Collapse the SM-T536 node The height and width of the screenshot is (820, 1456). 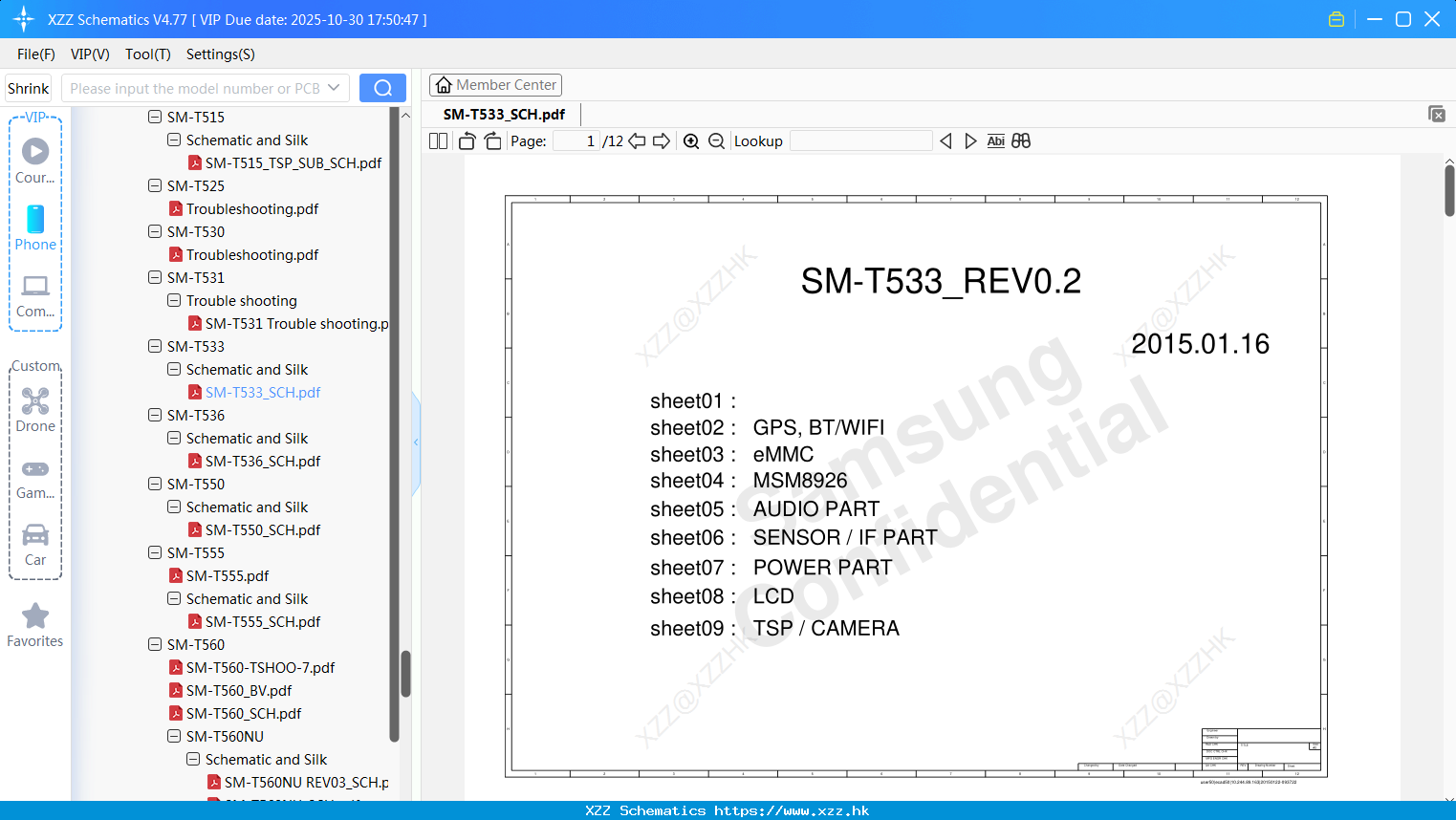pyautogui.click(x=155, y=415)
